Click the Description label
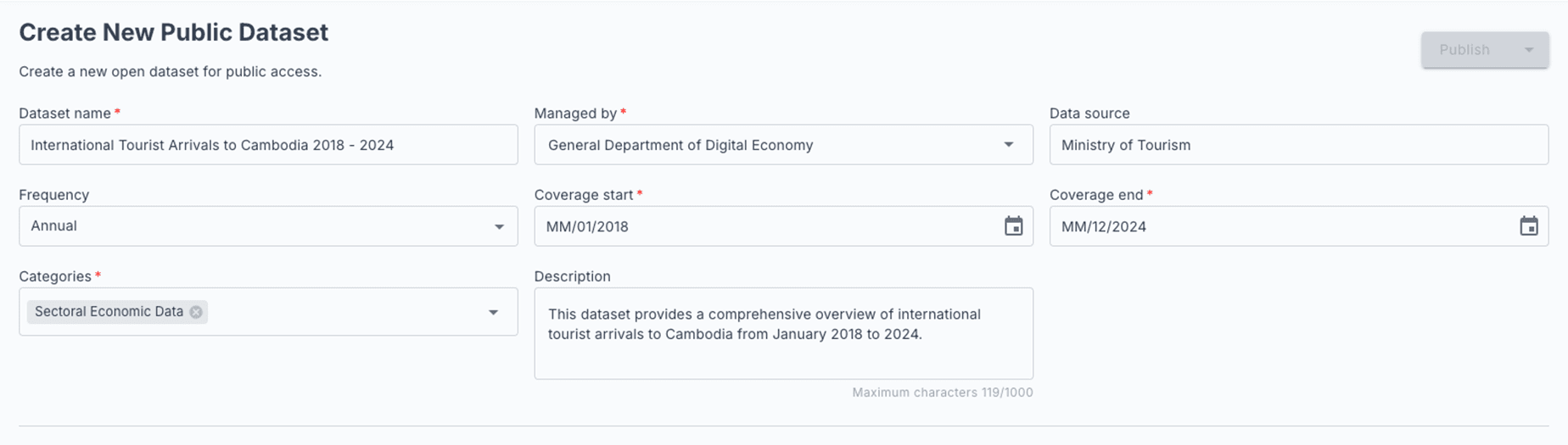This screenshot has width=1568, height=445. point(572,276)
